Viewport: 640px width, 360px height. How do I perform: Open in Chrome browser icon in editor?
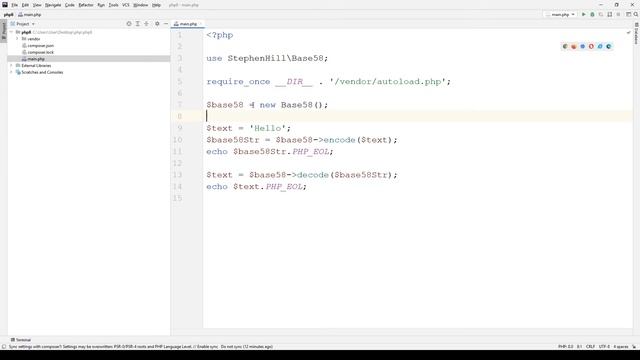point(565,47)
